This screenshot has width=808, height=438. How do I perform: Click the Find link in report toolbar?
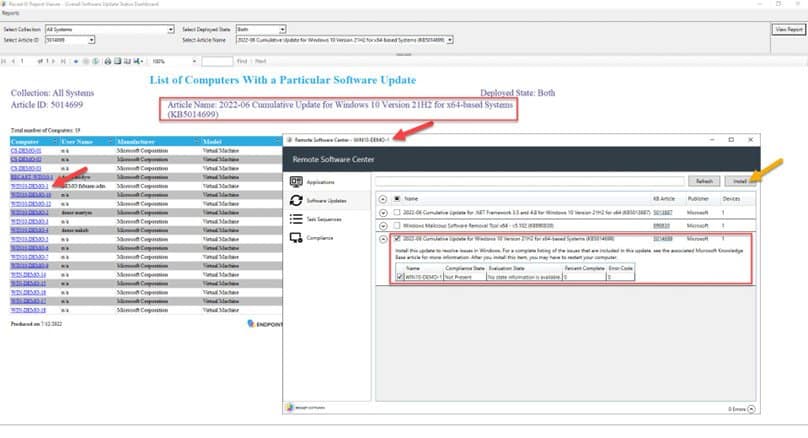[x=242, y=61]
